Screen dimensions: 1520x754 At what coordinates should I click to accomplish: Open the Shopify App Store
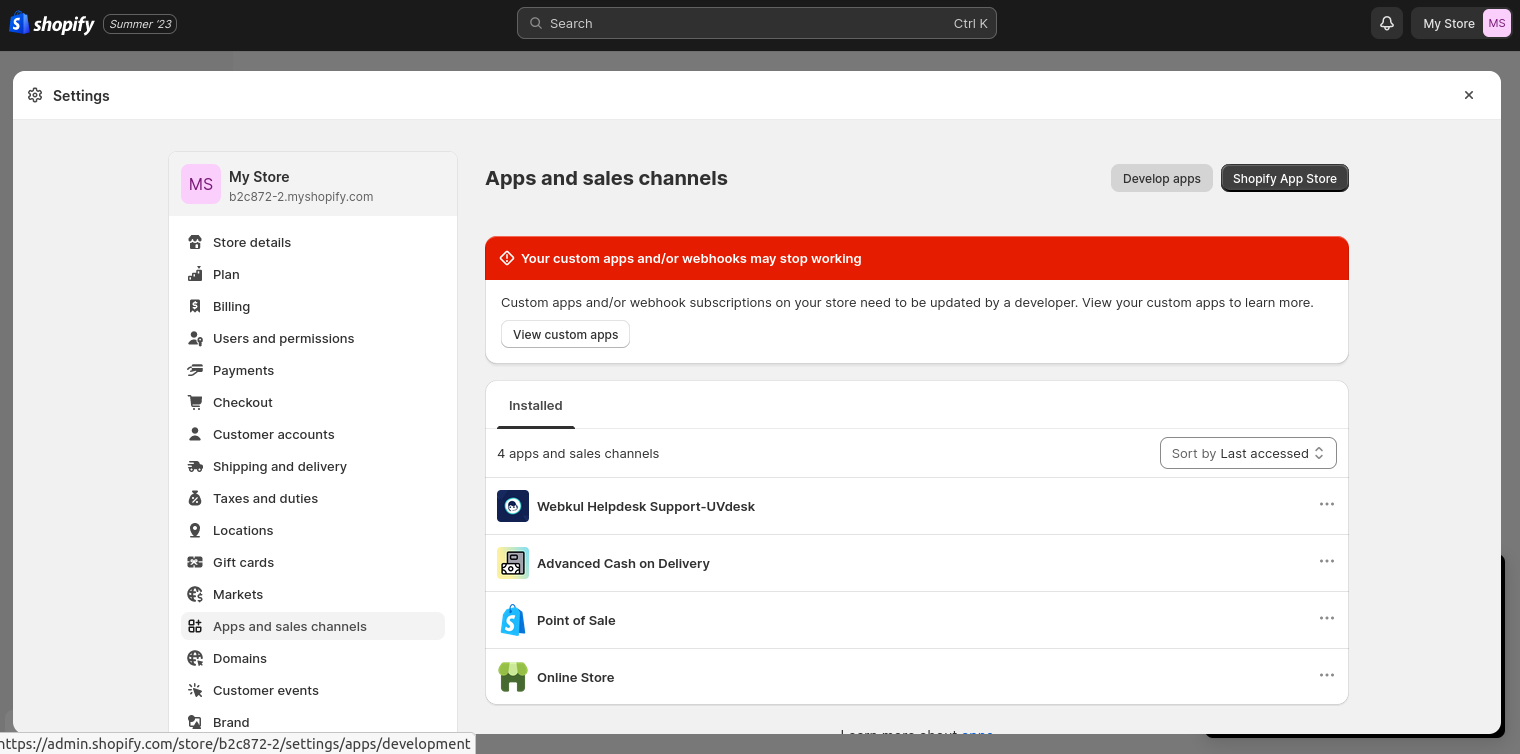click(x=1285, y=178)
